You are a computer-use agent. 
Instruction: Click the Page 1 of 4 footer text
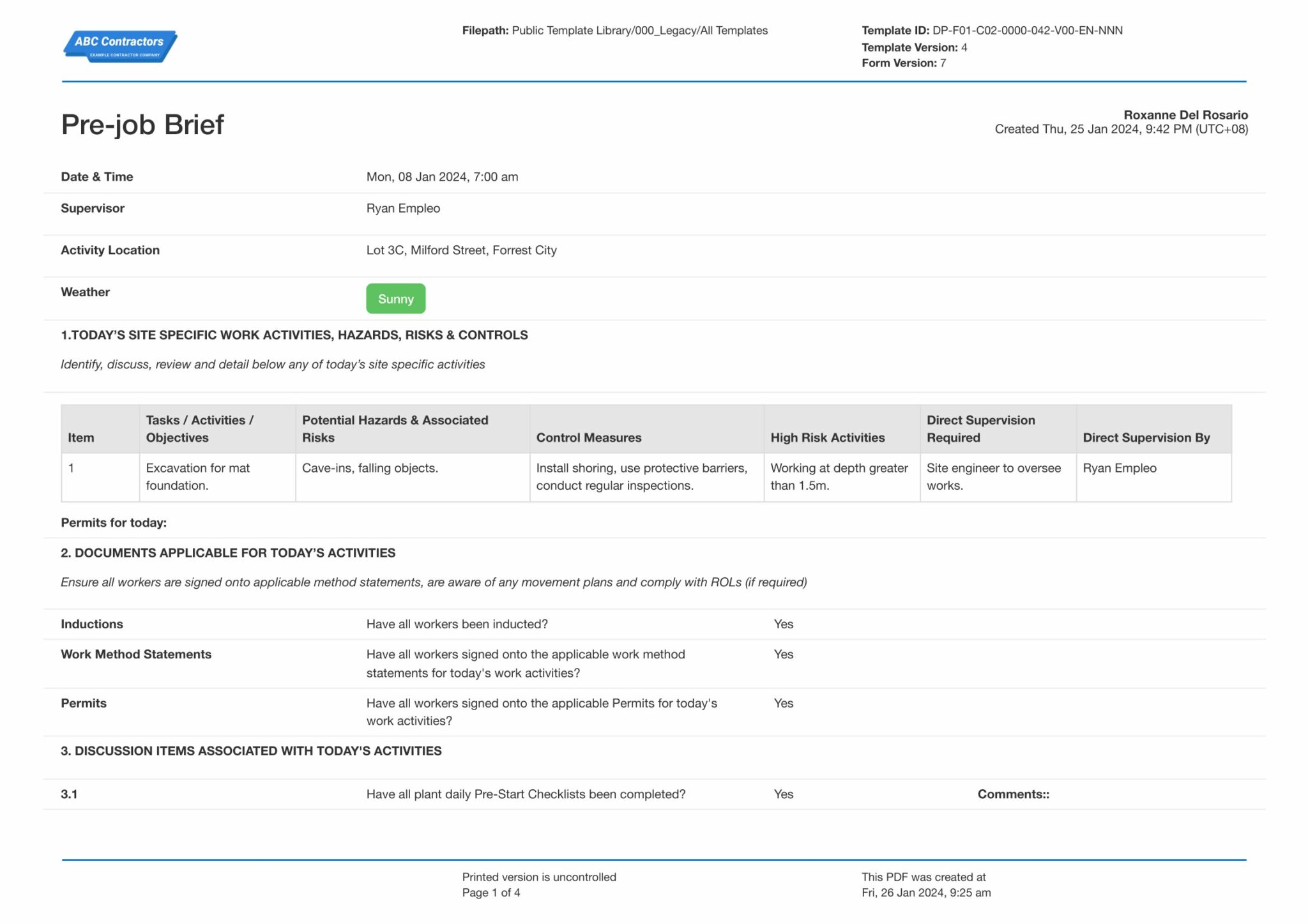pos(490,893)
